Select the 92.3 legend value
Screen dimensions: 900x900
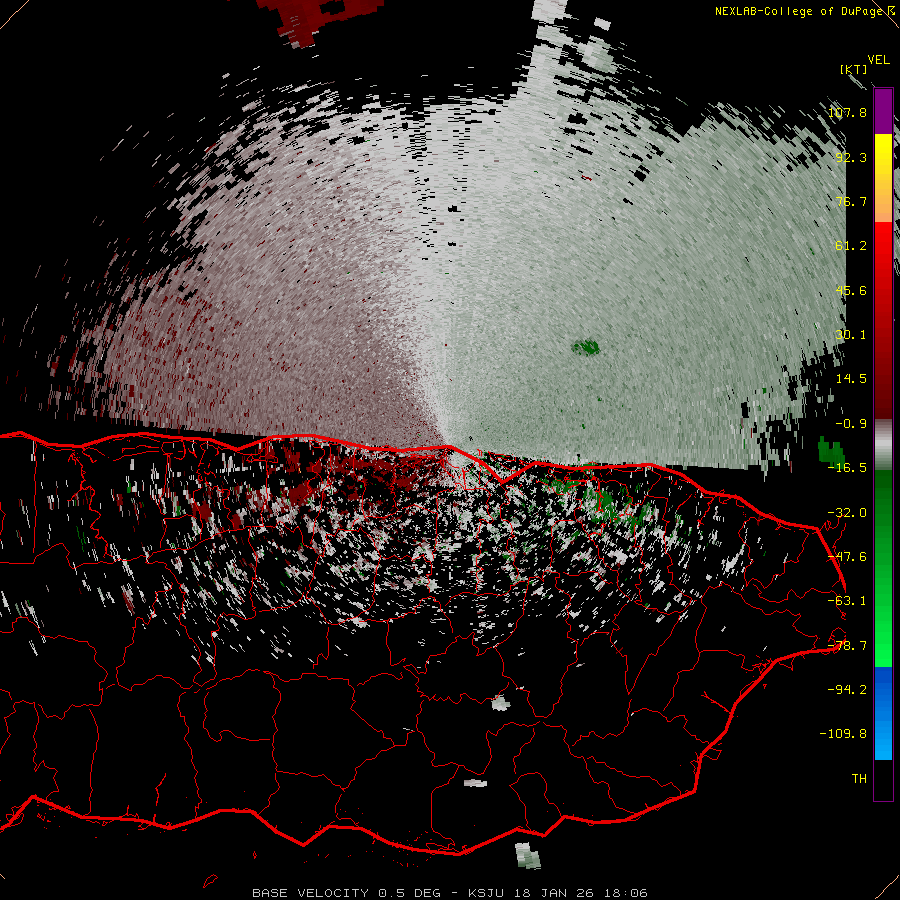[851, 157]
